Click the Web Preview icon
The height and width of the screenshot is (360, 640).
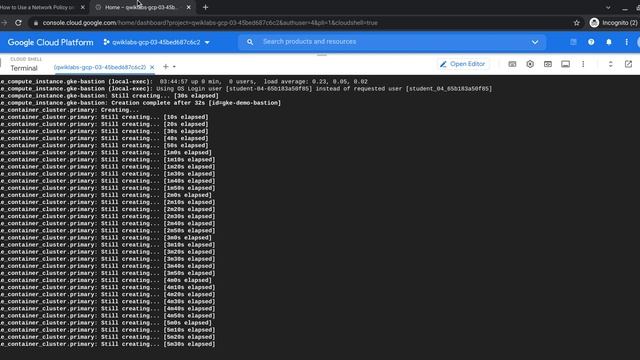coord(548,64)
